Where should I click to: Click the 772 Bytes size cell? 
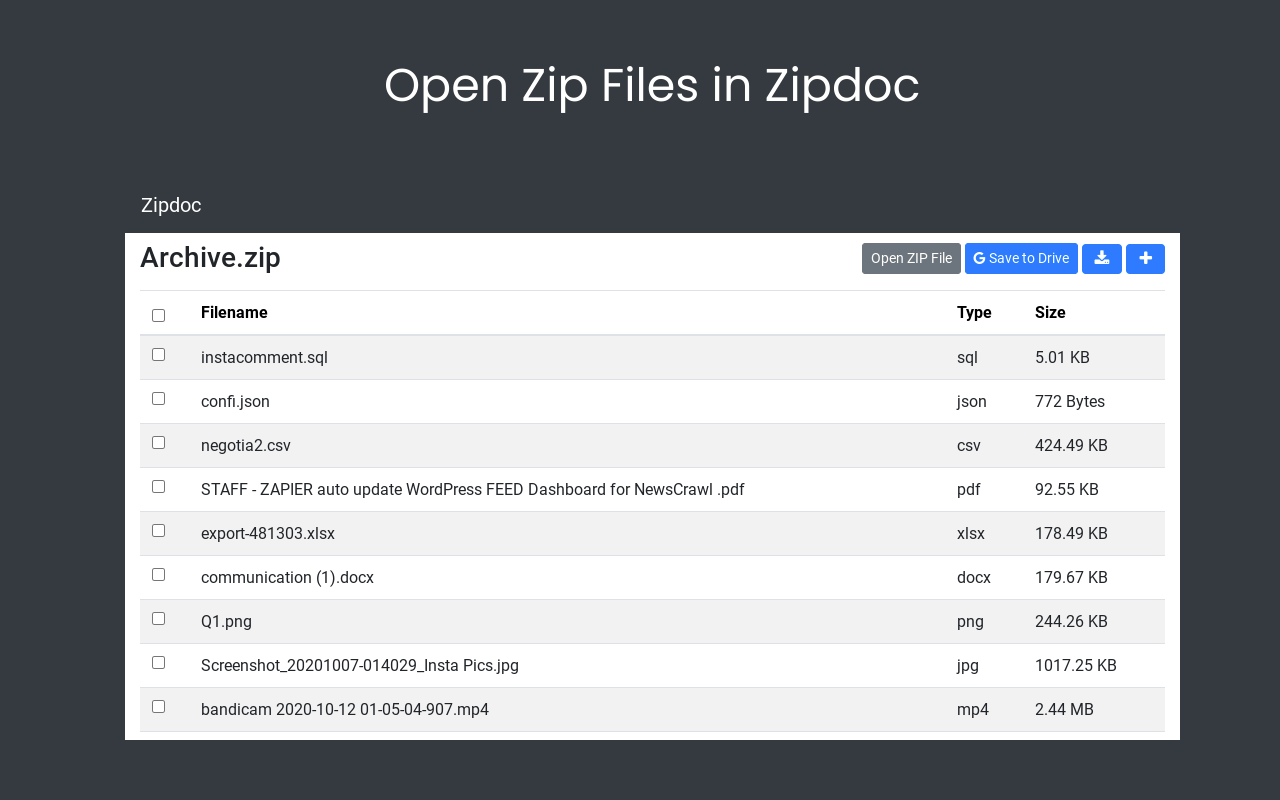click(1070, 401)
